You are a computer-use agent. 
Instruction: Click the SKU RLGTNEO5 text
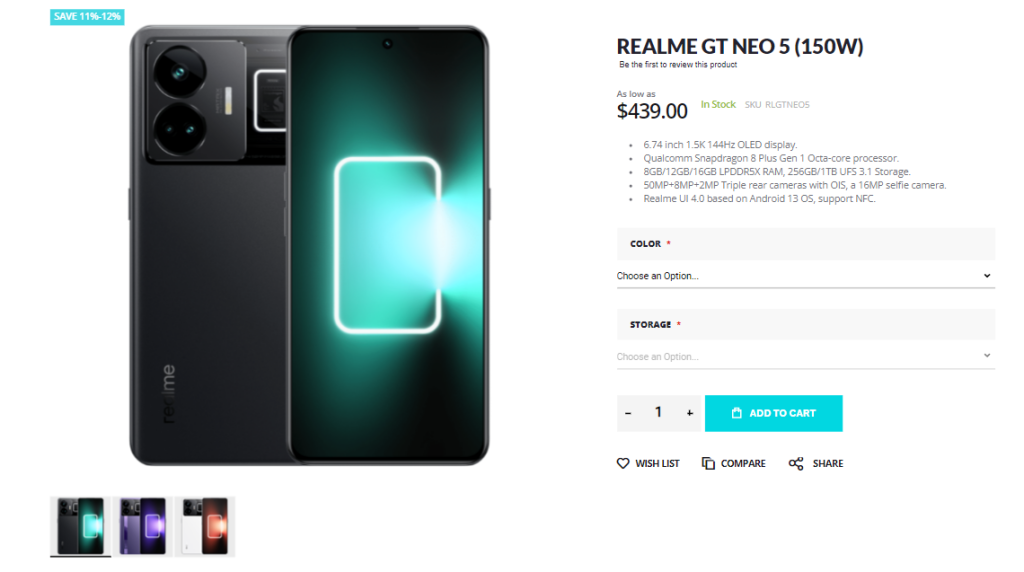(777, 104)
